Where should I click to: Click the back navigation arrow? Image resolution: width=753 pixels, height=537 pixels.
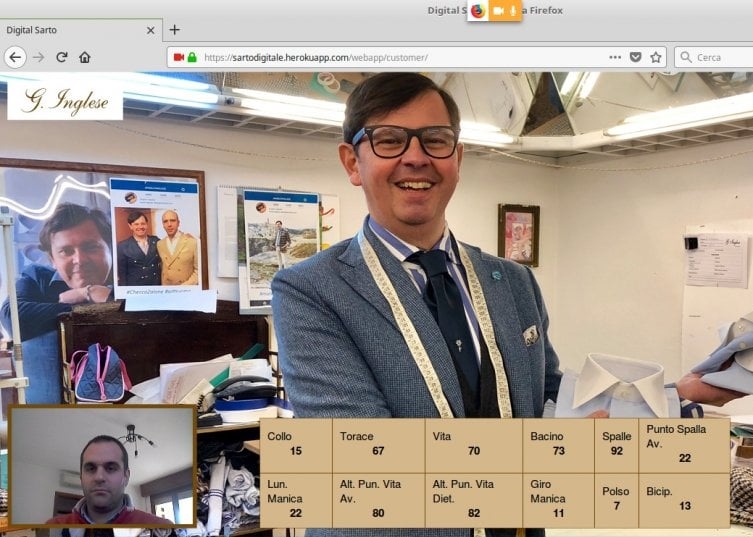point(14,57)
